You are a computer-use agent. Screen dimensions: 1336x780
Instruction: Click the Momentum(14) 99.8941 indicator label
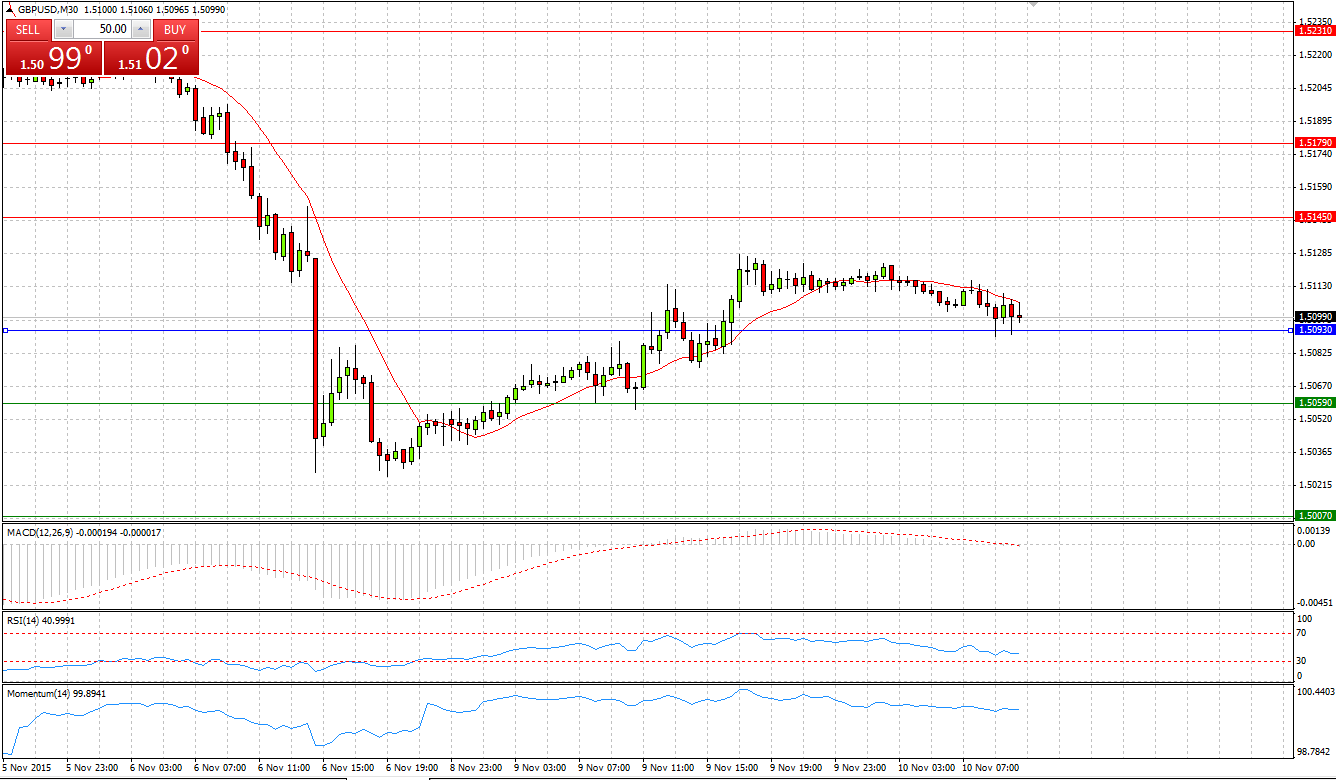coord(56,693)
